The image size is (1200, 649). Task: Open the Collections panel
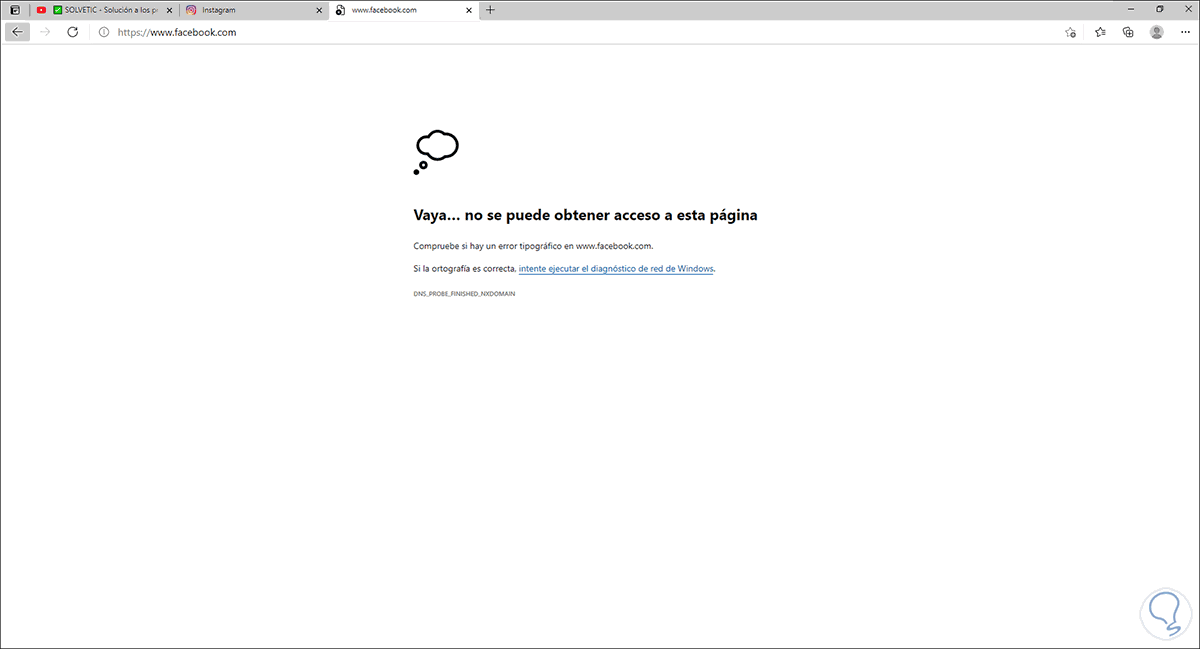pos(1128,32)
